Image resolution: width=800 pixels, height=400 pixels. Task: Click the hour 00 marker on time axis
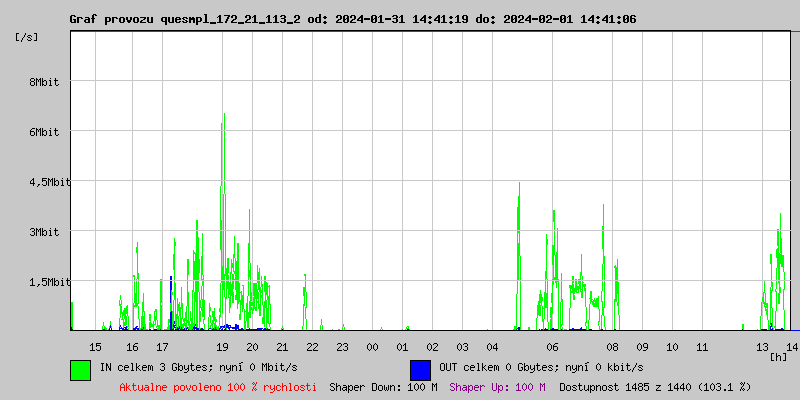[372, 346]
